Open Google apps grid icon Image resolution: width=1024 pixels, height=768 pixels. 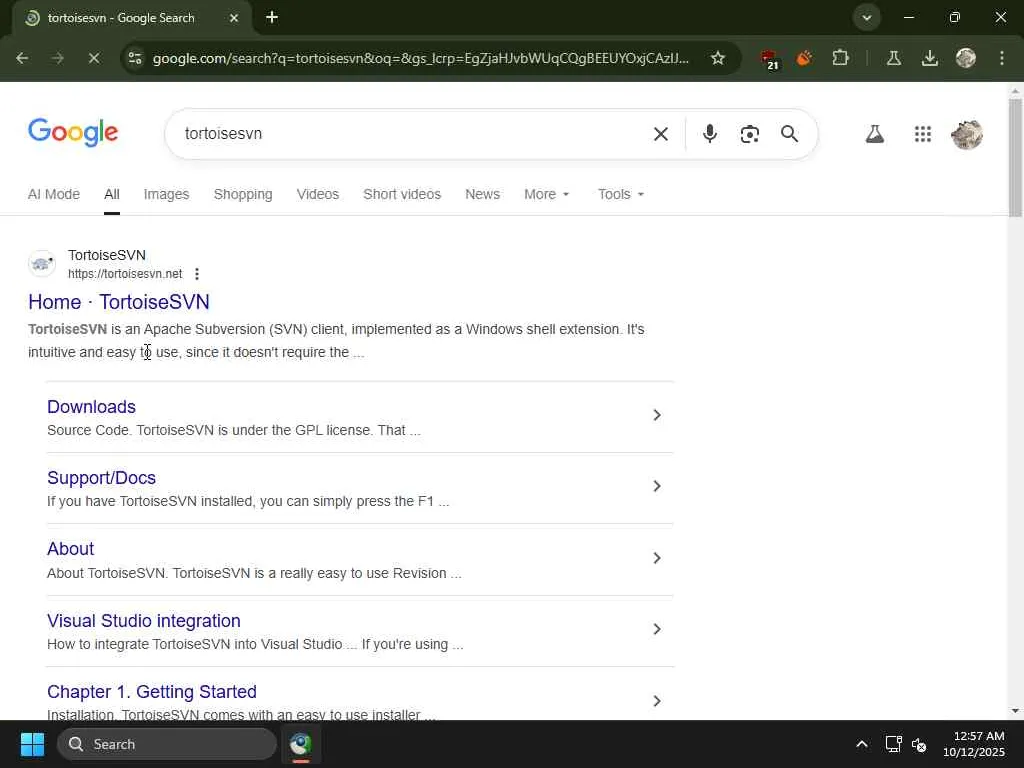click(x=923, y=135)
